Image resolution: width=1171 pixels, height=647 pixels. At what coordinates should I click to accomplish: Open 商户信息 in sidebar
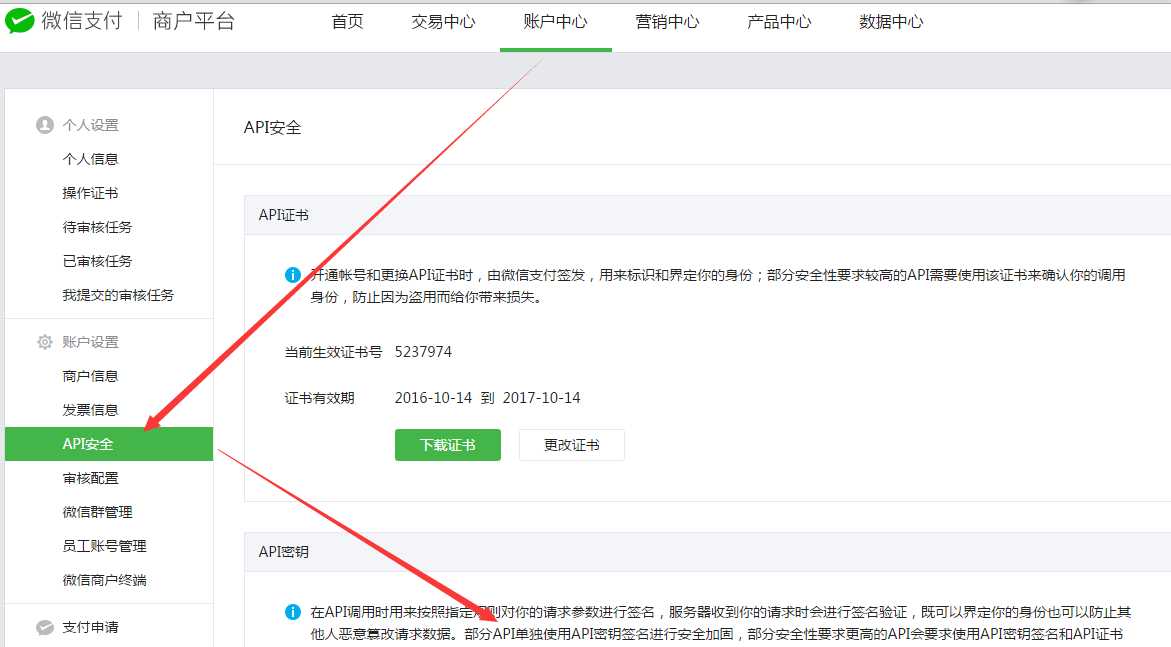(x=90, y=376)
